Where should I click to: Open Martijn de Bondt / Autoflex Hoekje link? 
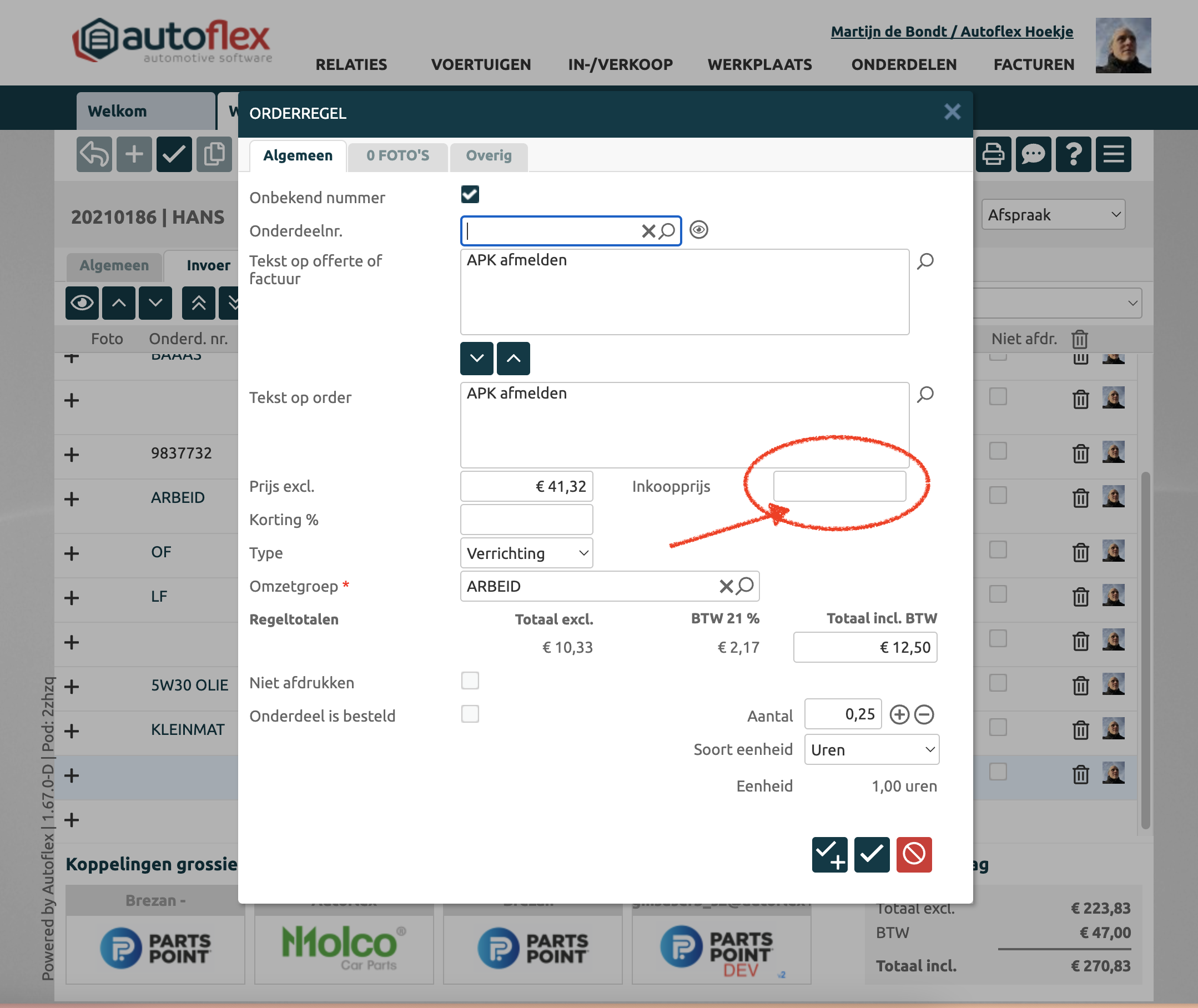[951, 32]
